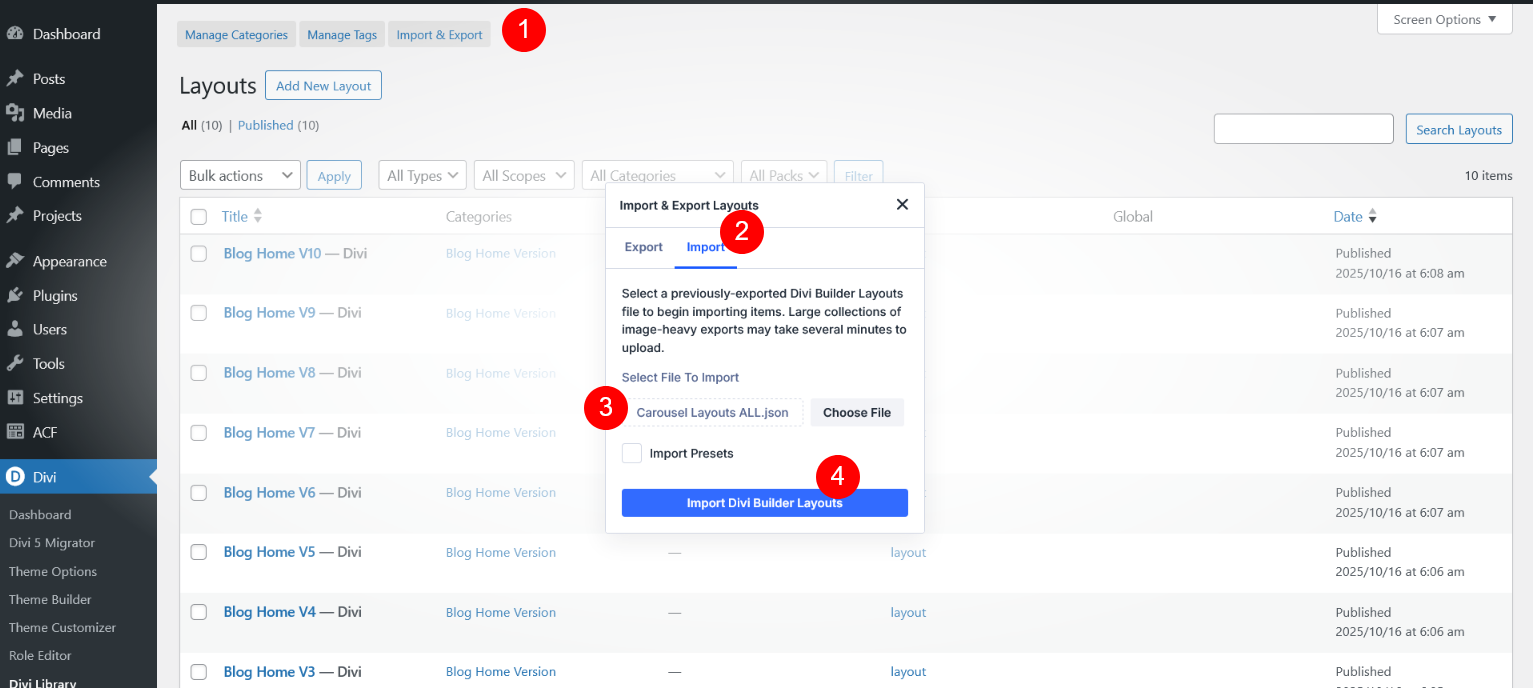Click the Media icon in sidebar
The image size is (1533, 688).
pyautogui.click(x=15, y=112)
